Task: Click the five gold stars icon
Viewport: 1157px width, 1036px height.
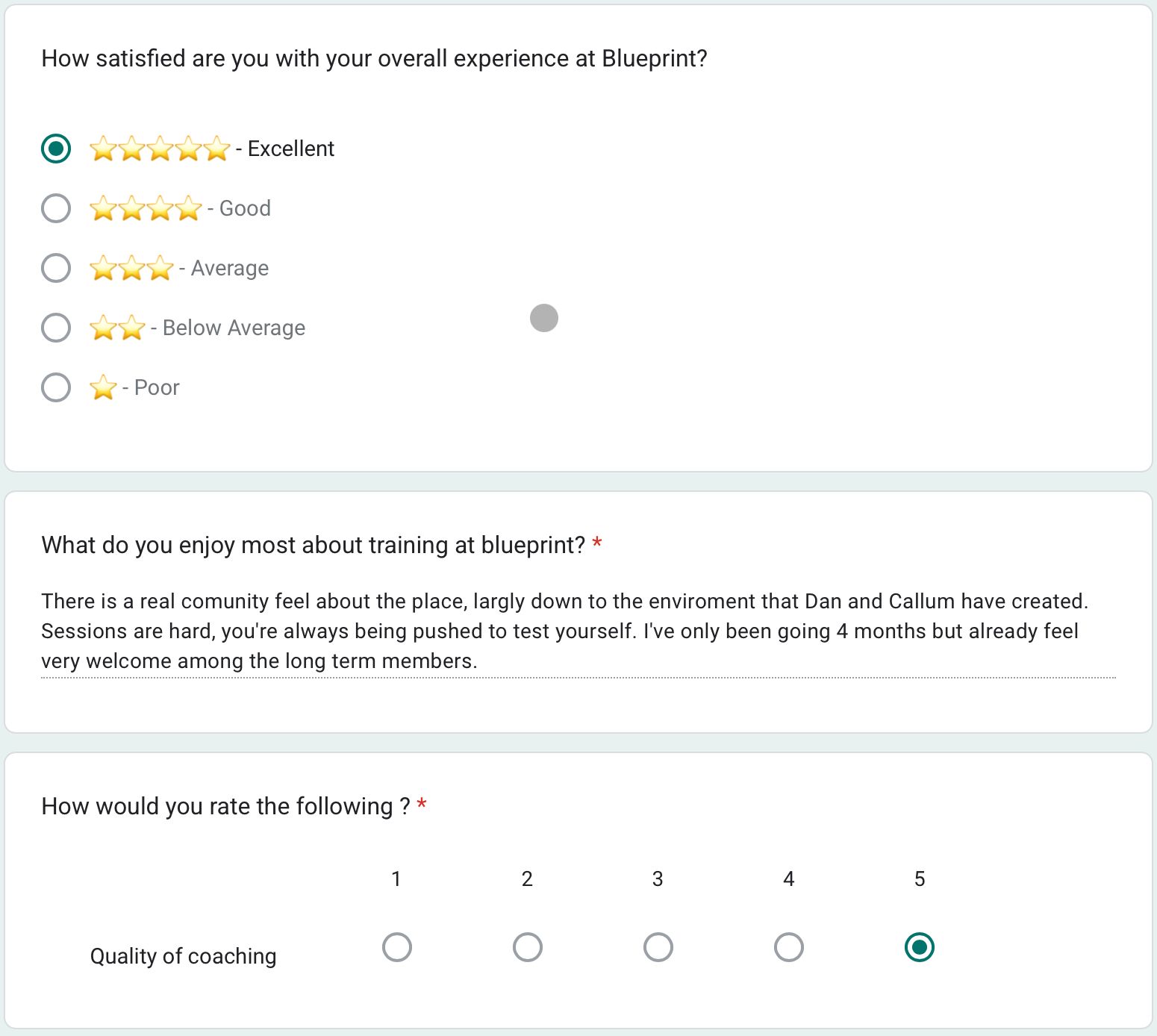Action: point(160,149)
